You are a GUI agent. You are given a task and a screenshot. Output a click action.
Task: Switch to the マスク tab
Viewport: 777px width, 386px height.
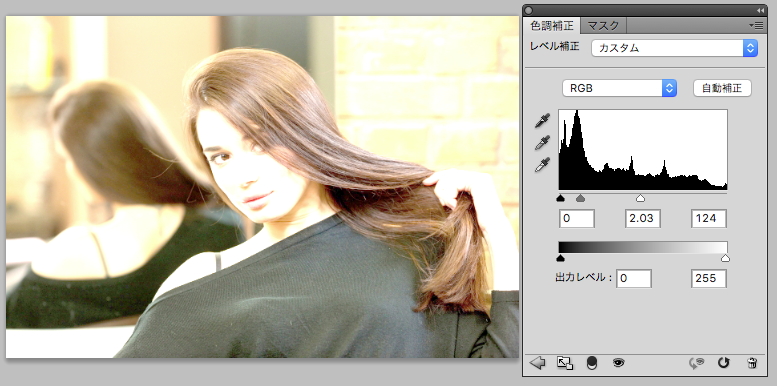[603, 25]
